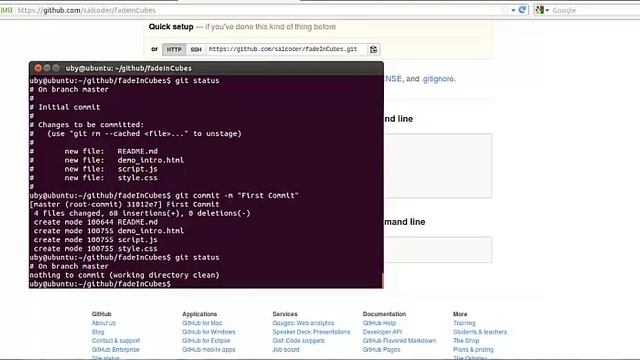The image size is (640, 360).
Task: Open the GitHub Pages link
Action: (x=381, y=349)
